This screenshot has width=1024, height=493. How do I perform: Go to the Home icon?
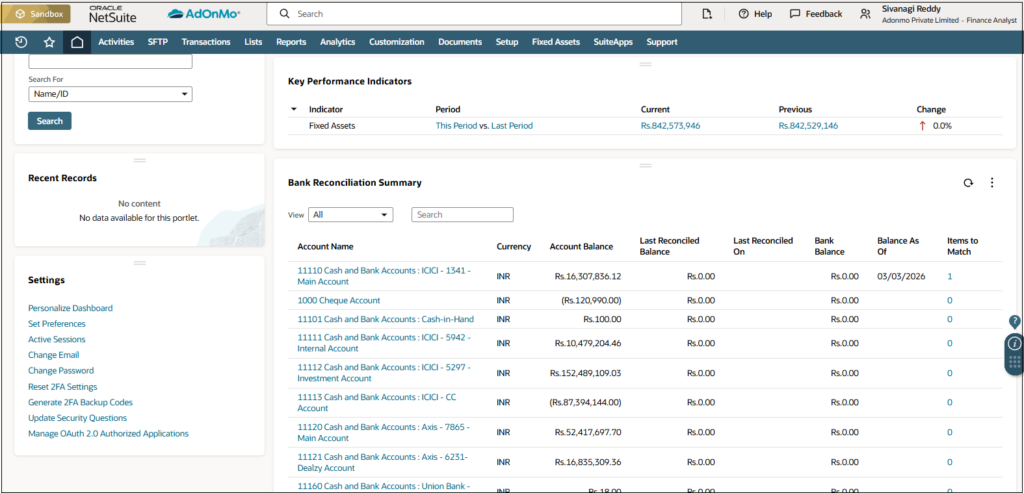[x=77, y=42]
